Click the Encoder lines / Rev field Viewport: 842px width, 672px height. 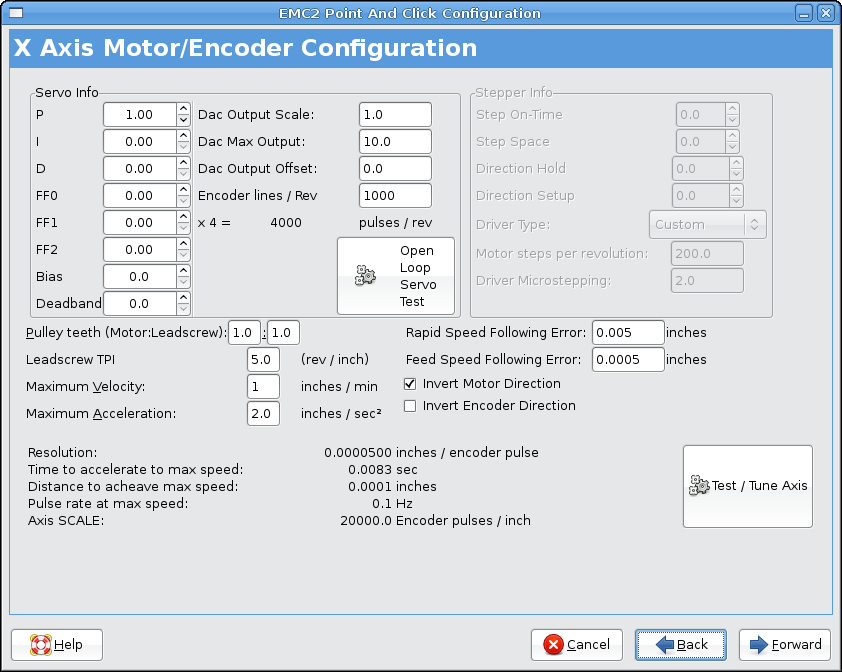[x=395, y=196]
